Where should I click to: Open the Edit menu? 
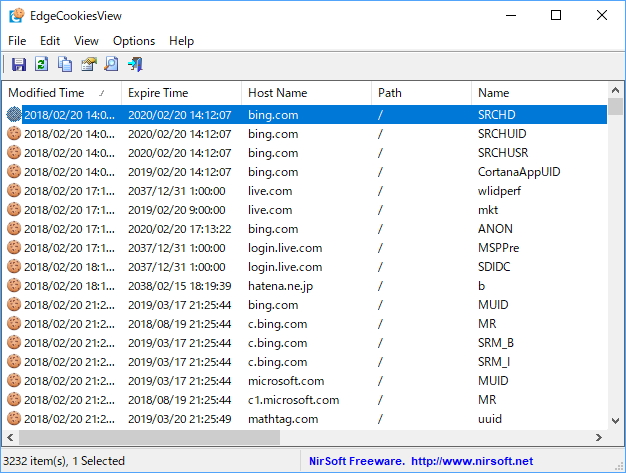pos(50,41)
